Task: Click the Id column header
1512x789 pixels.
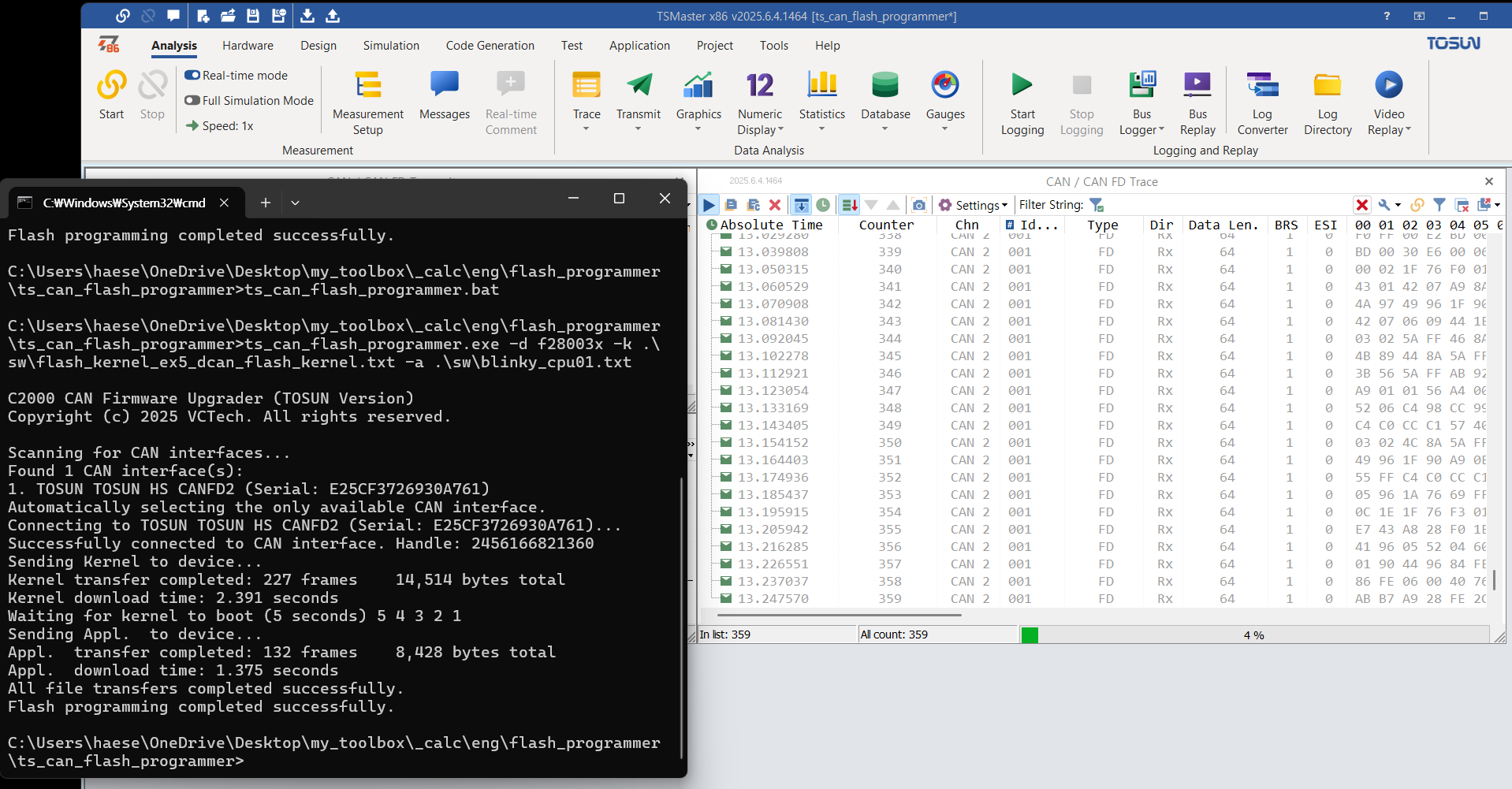Action: tap(1032, 225)
